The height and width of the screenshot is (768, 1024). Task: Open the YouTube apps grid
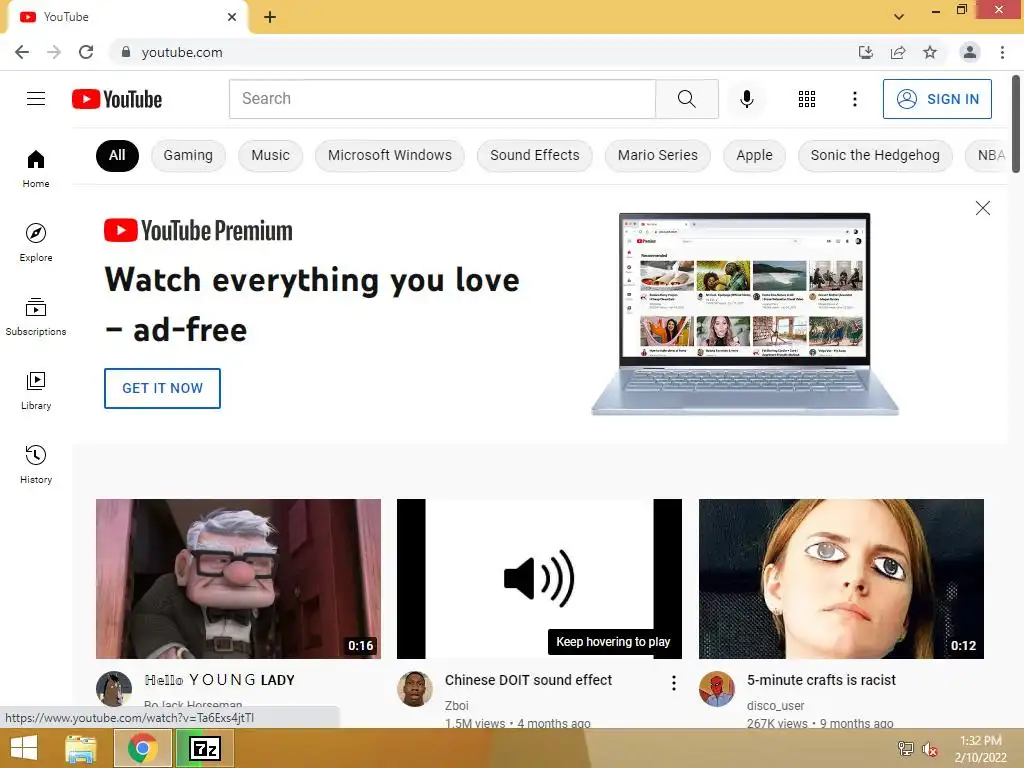point(807,99)
